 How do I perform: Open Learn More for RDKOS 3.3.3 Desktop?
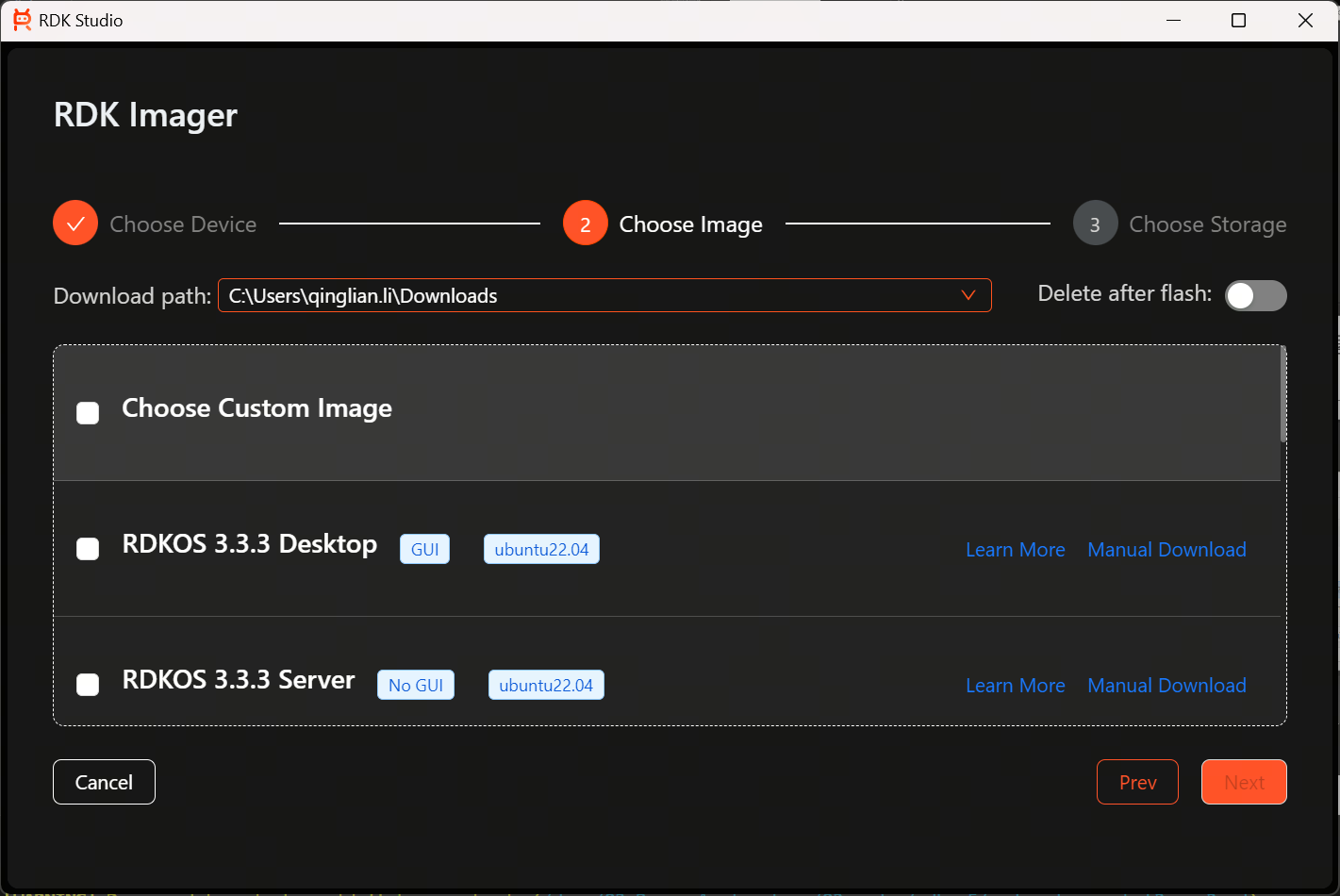pos(1015,548)
